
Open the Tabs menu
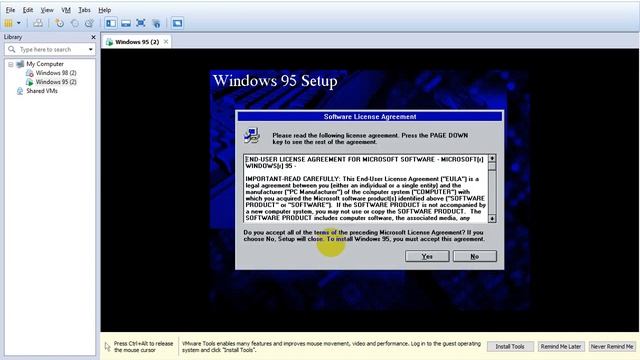click(x=84, y=10)
